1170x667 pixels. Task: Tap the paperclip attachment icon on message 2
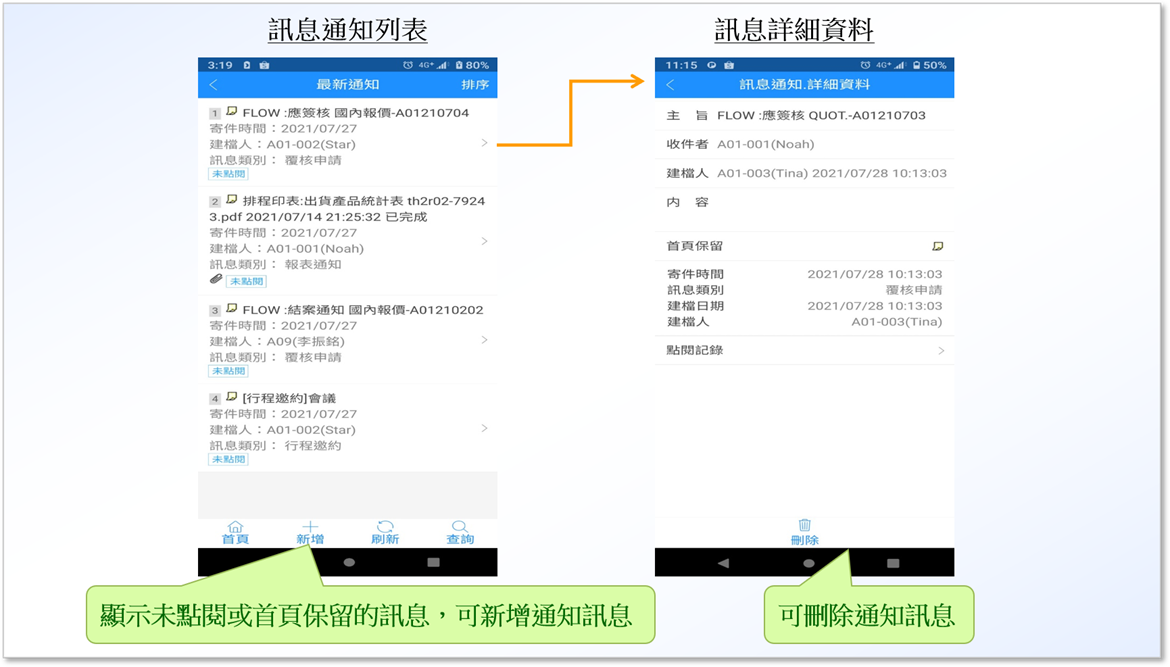pyautogui.click(x=216, y=280)
